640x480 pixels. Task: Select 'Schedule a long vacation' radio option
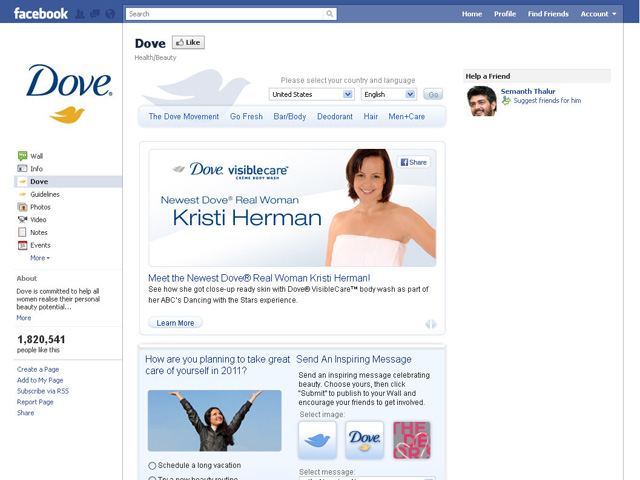tap(152, 465)
